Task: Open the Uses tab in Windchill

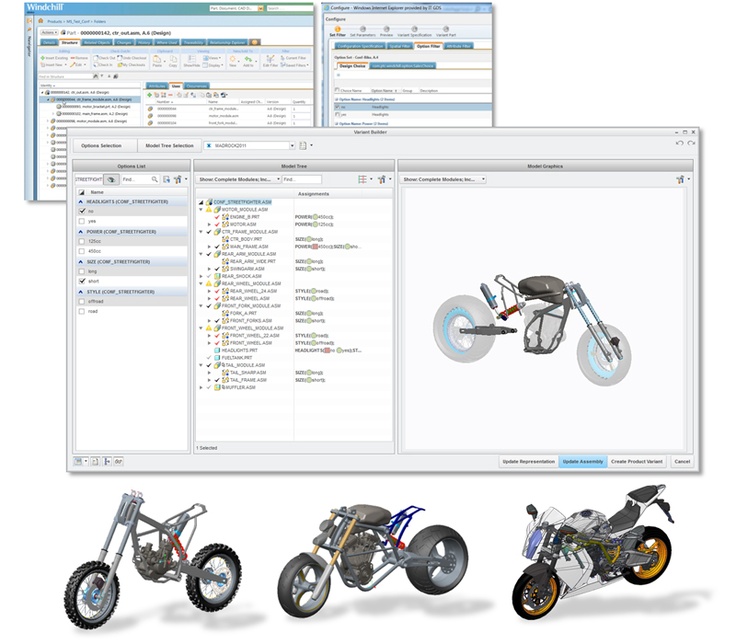Action: [176, 86]
